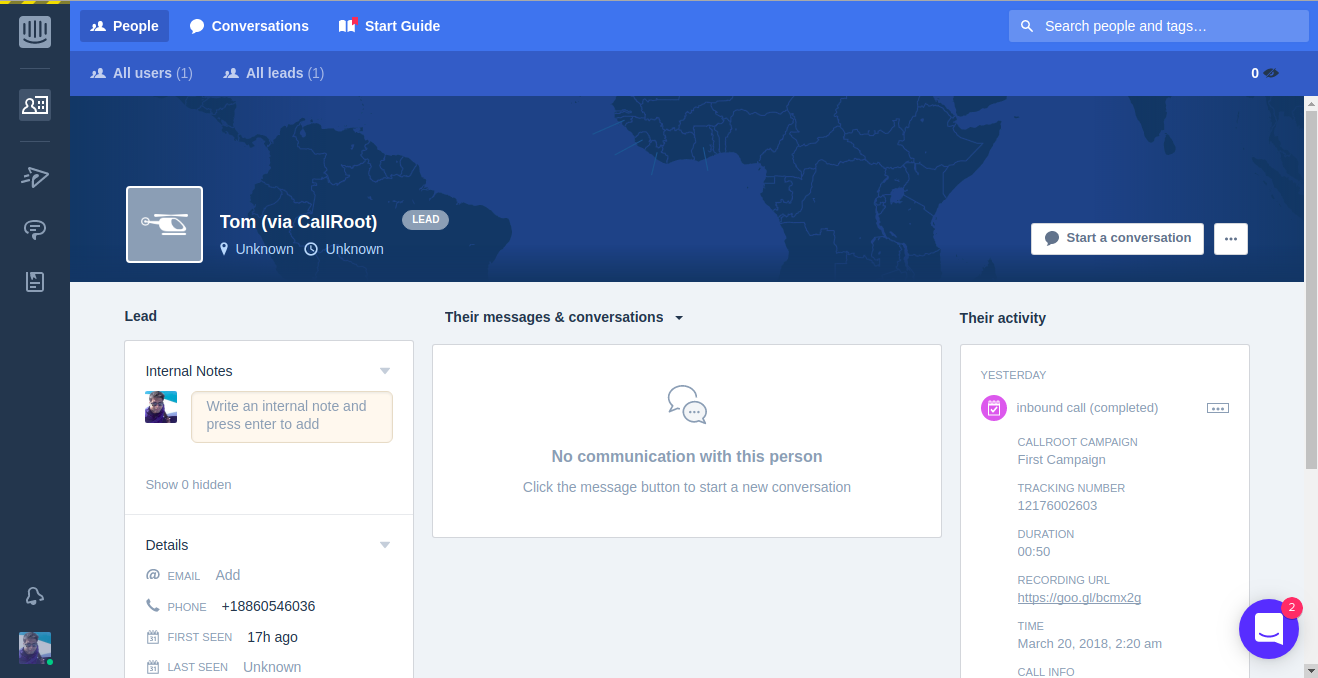Viewport: 1318px width, 678px height.
Task: Click the duration value 00:50
Action: click(1034, 552)
